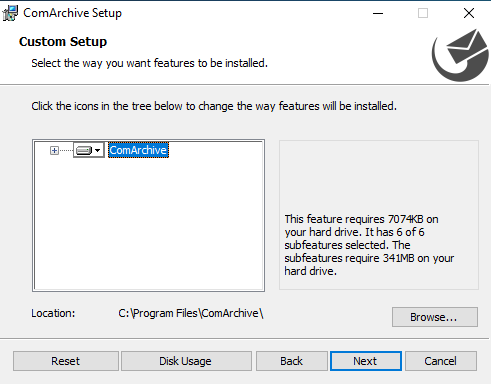Cancel the ComArchive setup

point(441,361)
